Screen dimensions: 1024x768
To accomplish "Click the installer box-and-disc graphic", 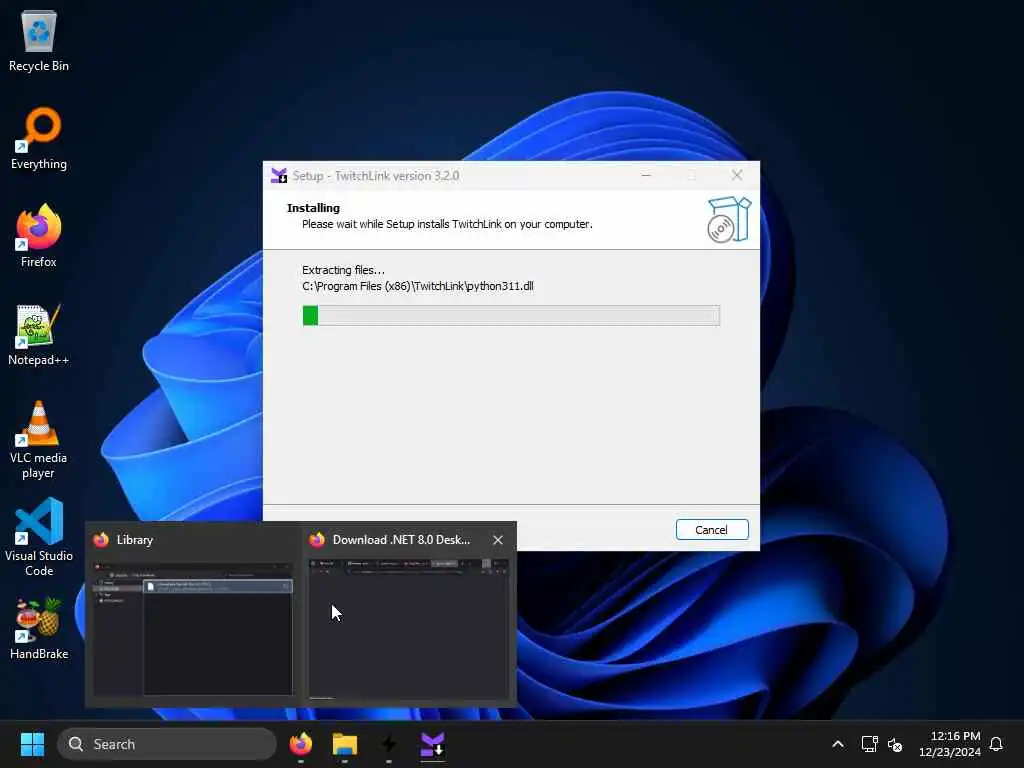I will click(729, 220).
